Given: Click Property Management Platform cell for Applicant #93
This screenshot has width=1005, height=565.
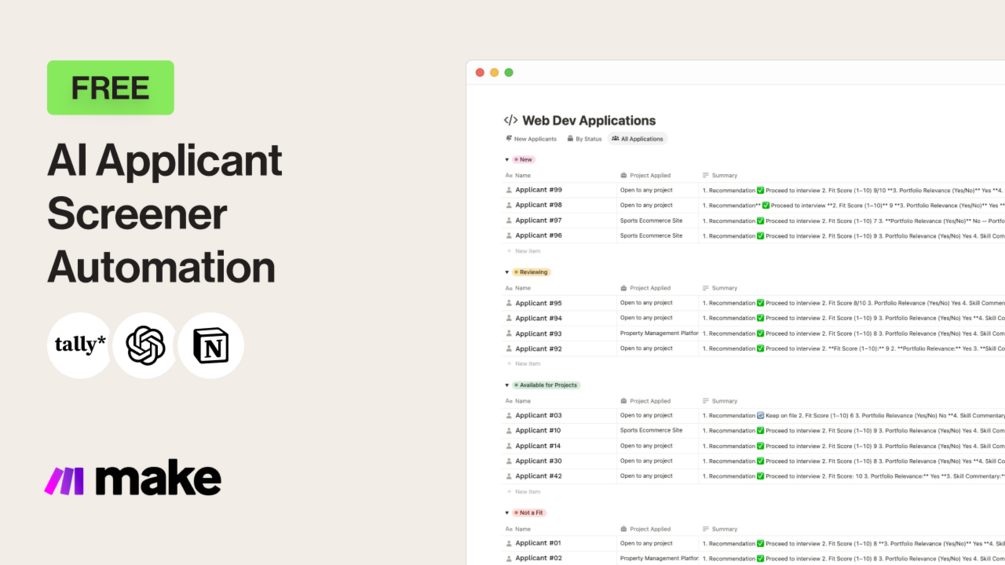Looking at the screenshot, I should pos(658,333).
